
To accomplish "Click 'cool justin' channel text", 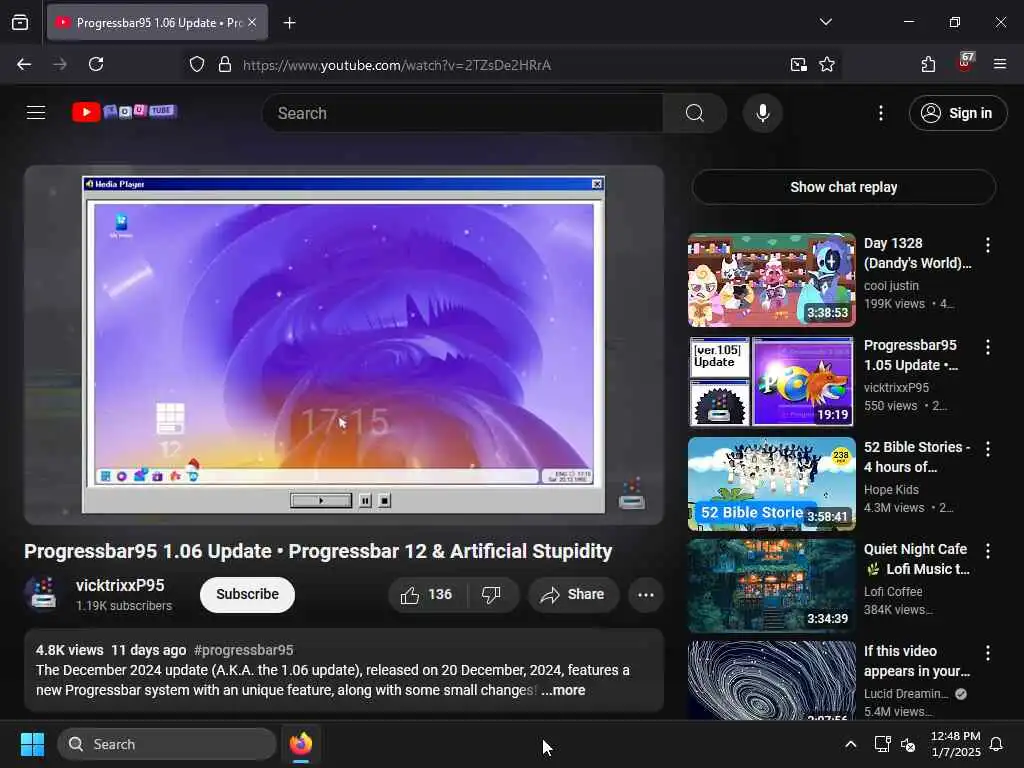I will point(891,286).
